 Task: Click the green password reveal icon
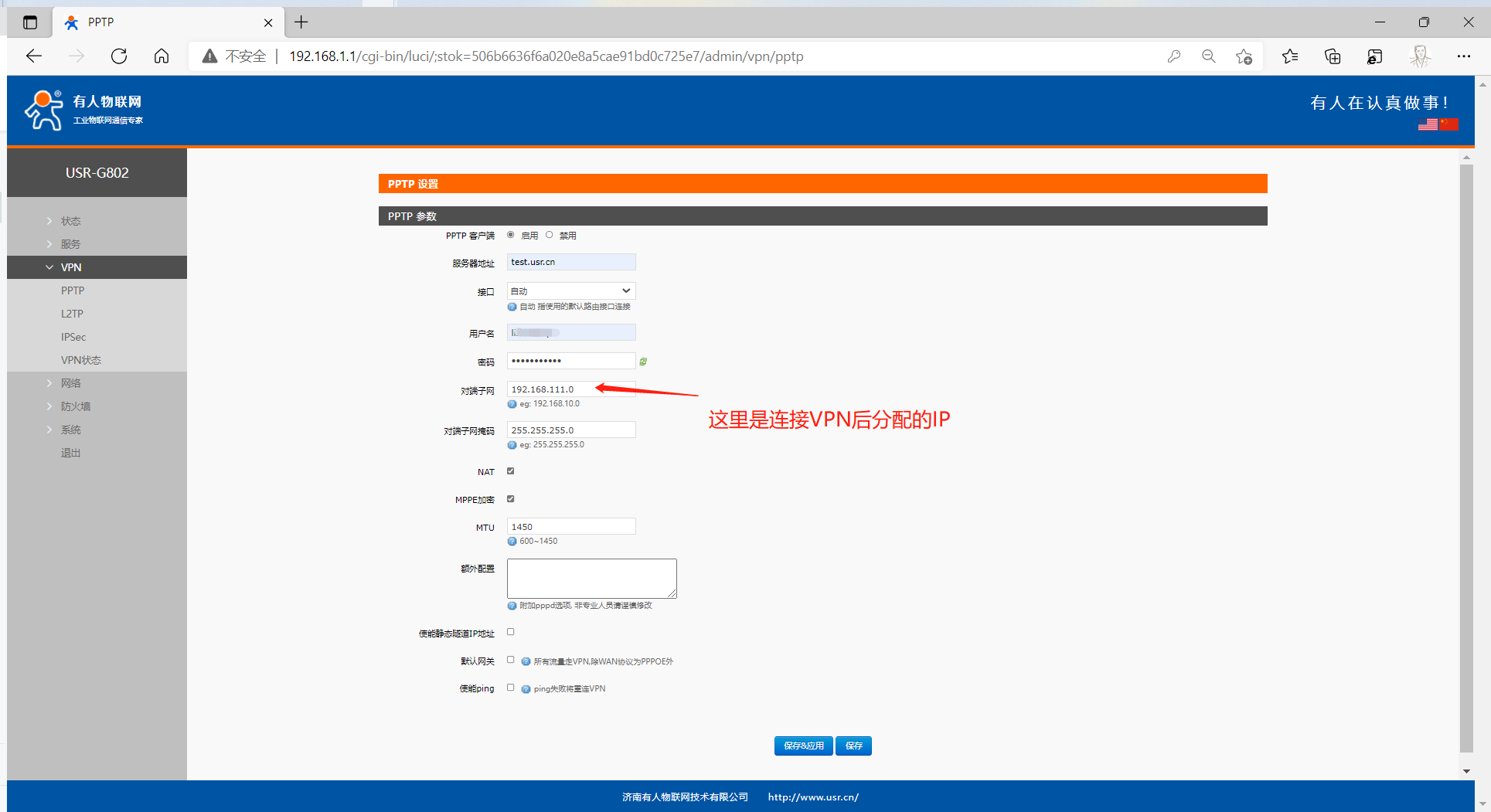click(643, 362)
